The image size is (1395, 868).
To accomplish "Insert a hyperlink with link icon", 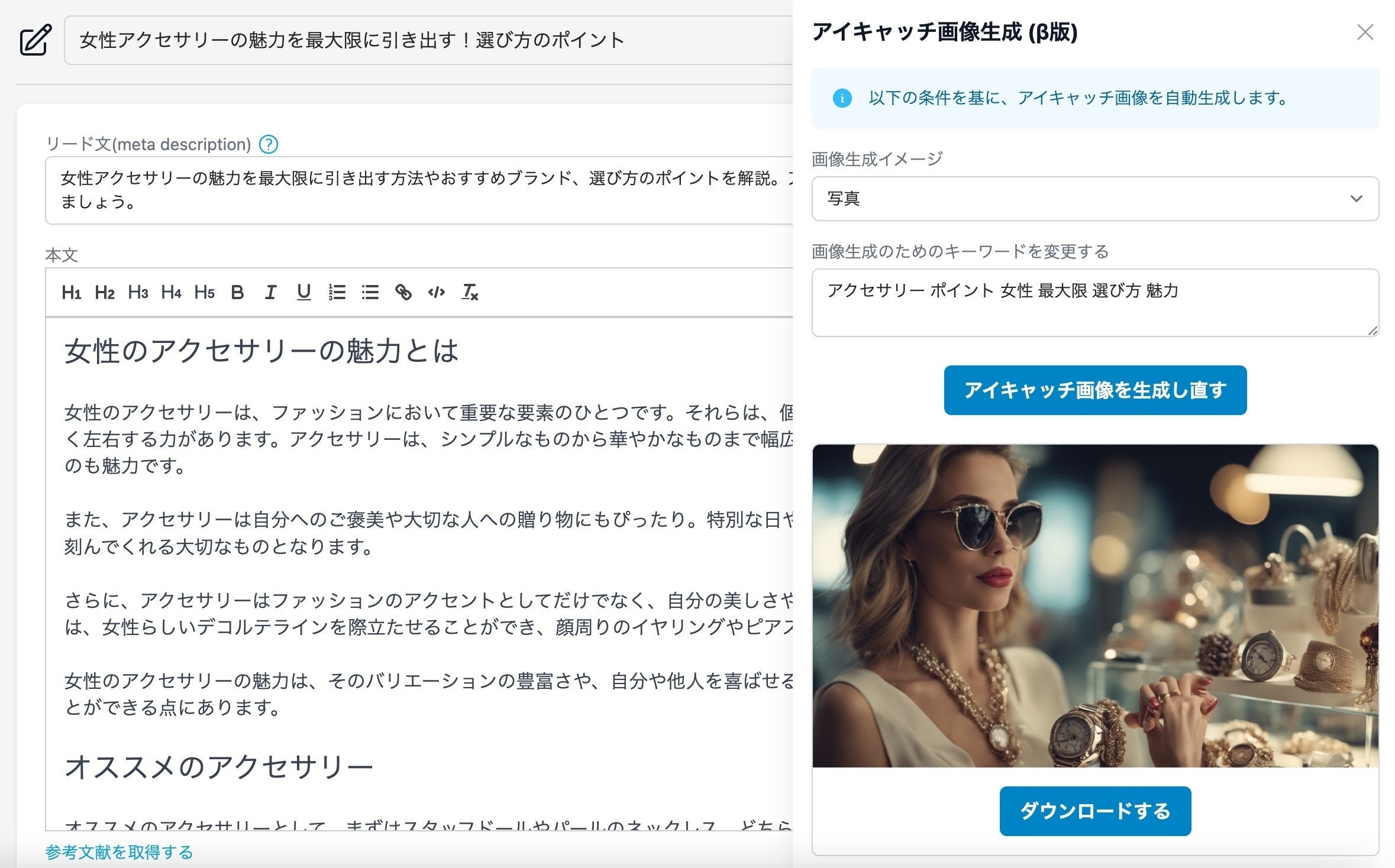I will click(x=403, y=292).
